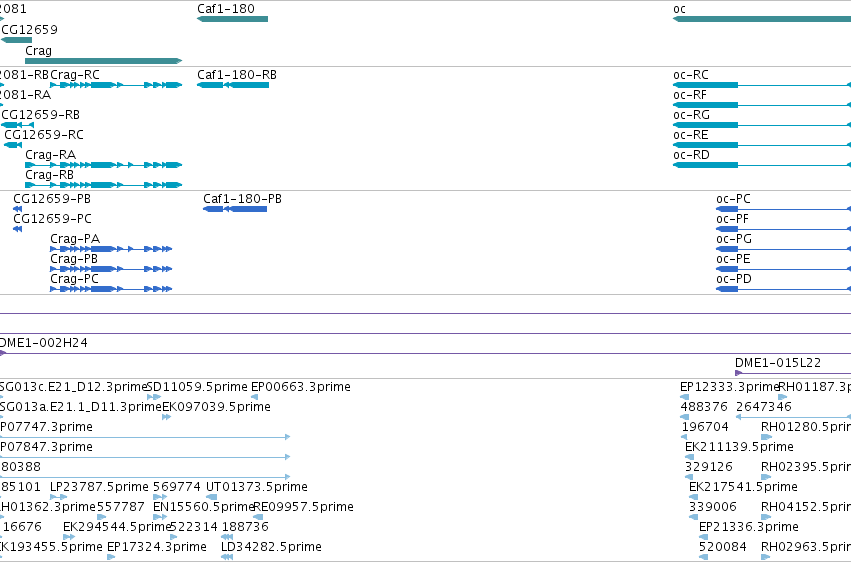Click the CG12659-PC protein glyph
The width and height of the screenshot is (851, 562).
tap(17, 229)
